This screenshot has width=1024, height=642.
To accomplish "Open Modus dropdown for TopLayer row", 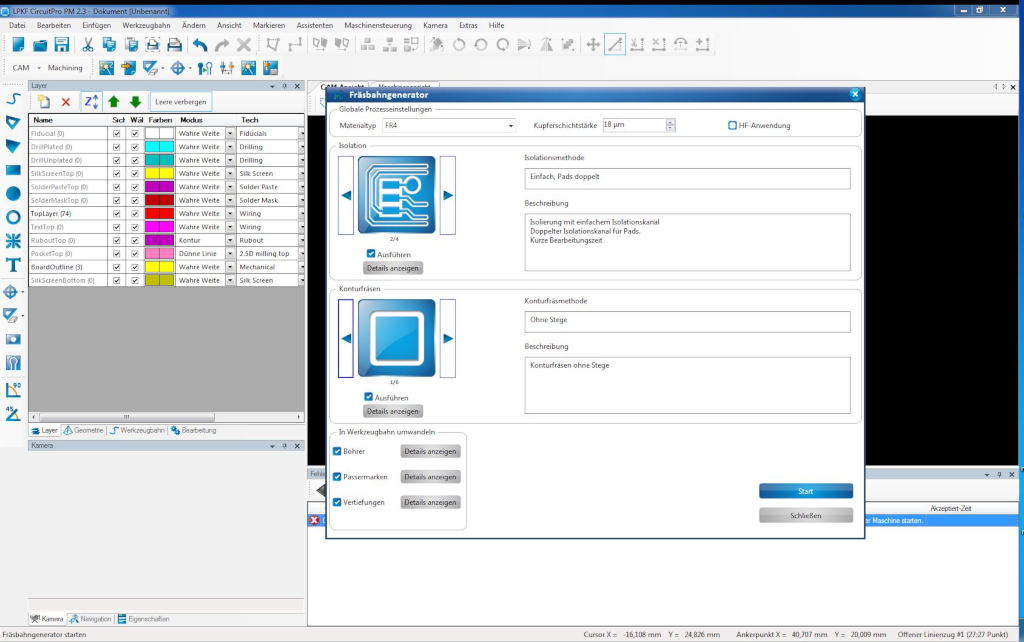I will click(230, 213).
